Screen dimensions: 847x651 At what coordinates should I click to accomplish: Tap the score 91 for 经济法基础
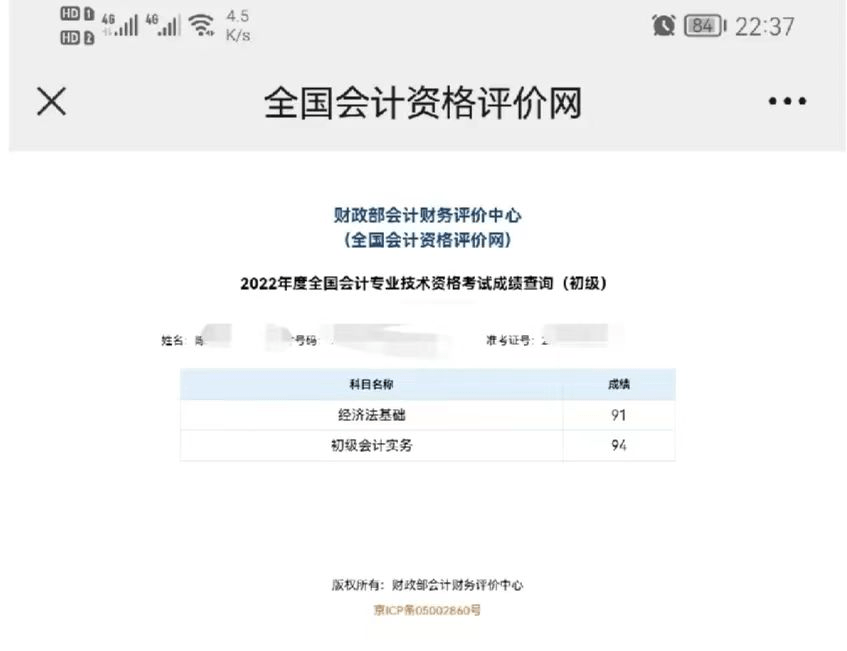point(617,415)
